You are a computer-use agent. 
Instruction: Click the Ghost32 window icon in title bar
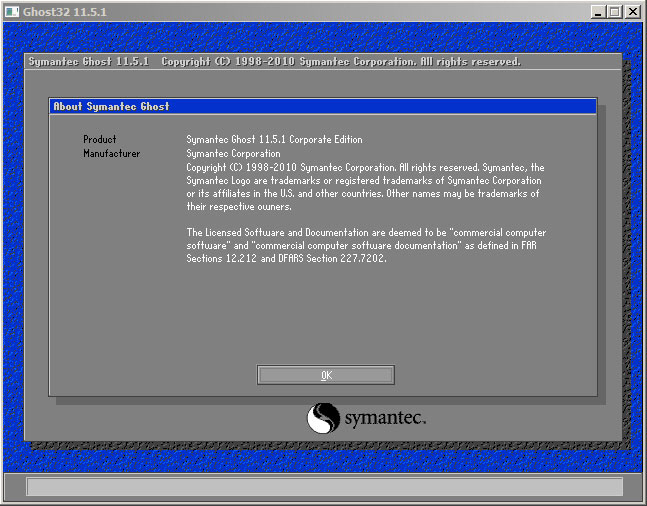pos(12,12)
